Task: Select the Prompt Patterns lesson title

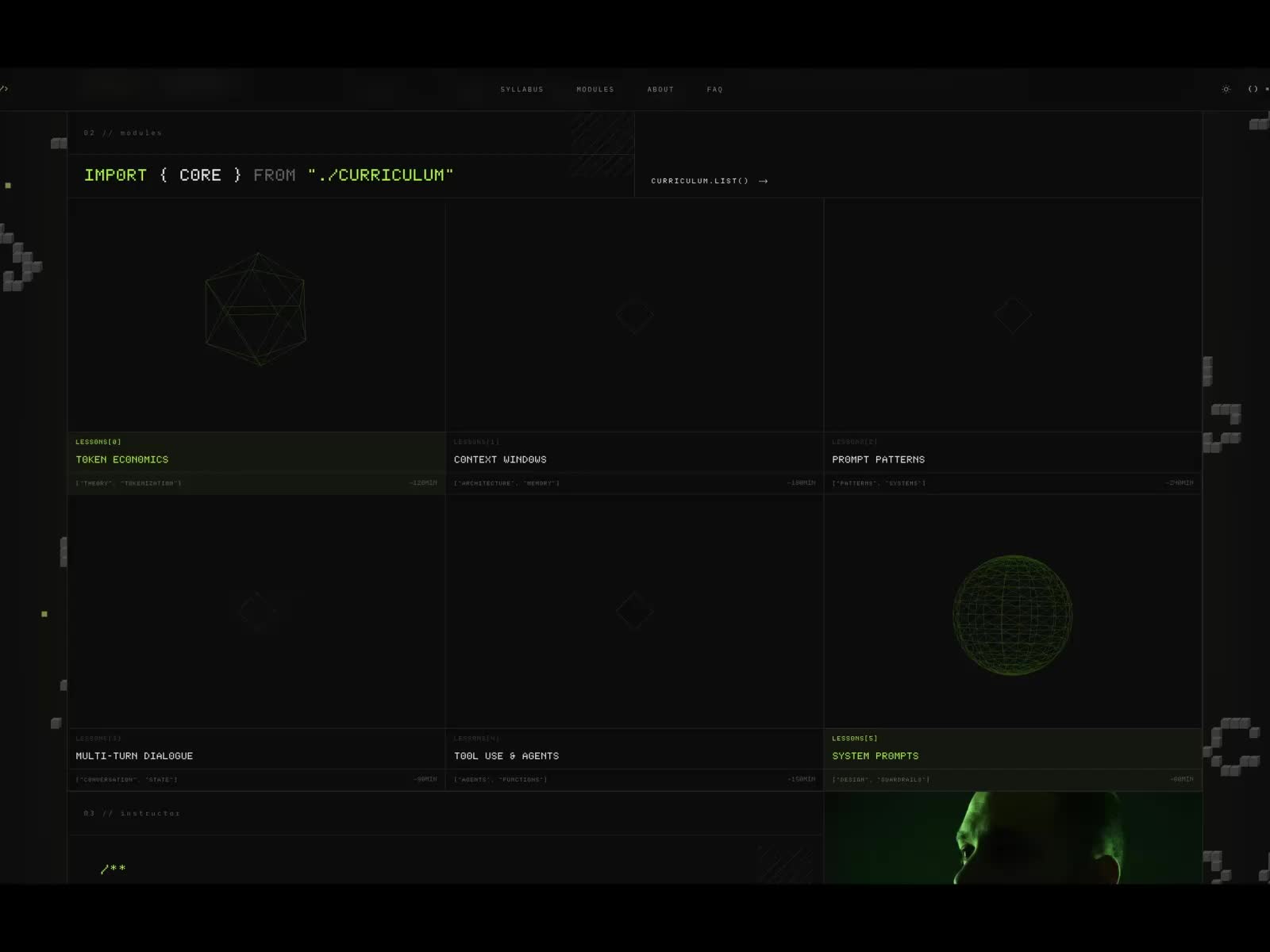Action: (x=878, y=459)
